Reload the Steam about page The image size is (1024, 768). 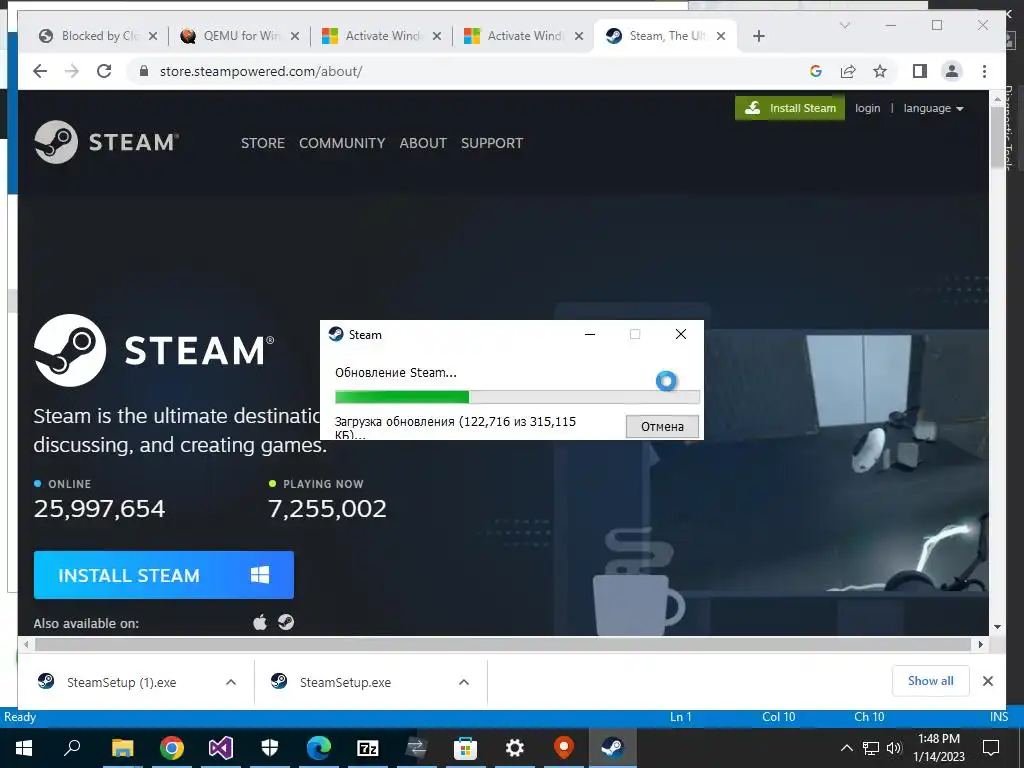click(104, 71)
